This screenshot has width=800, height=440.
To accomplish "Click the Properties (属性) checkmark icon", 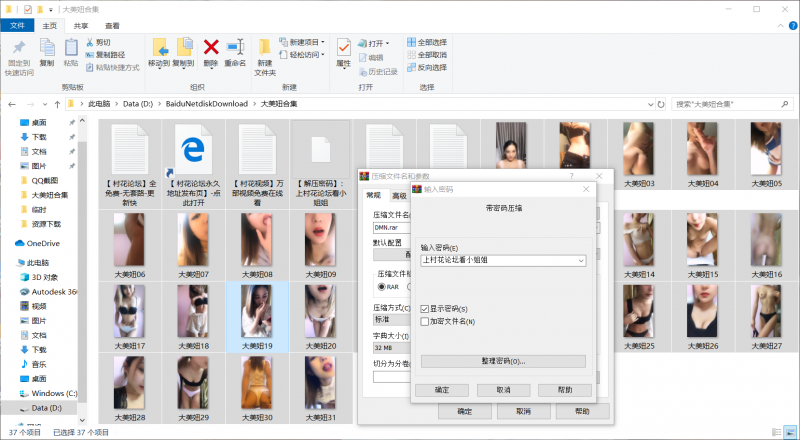I will 343,47.
